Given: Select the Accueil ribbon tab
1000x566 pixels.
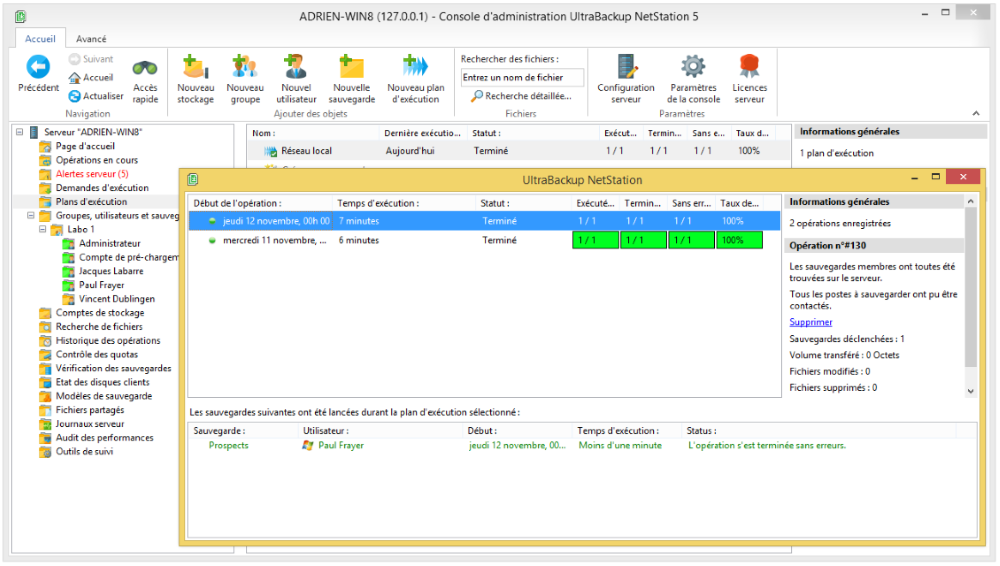Looking at the screenshot, I should point(40,39).
